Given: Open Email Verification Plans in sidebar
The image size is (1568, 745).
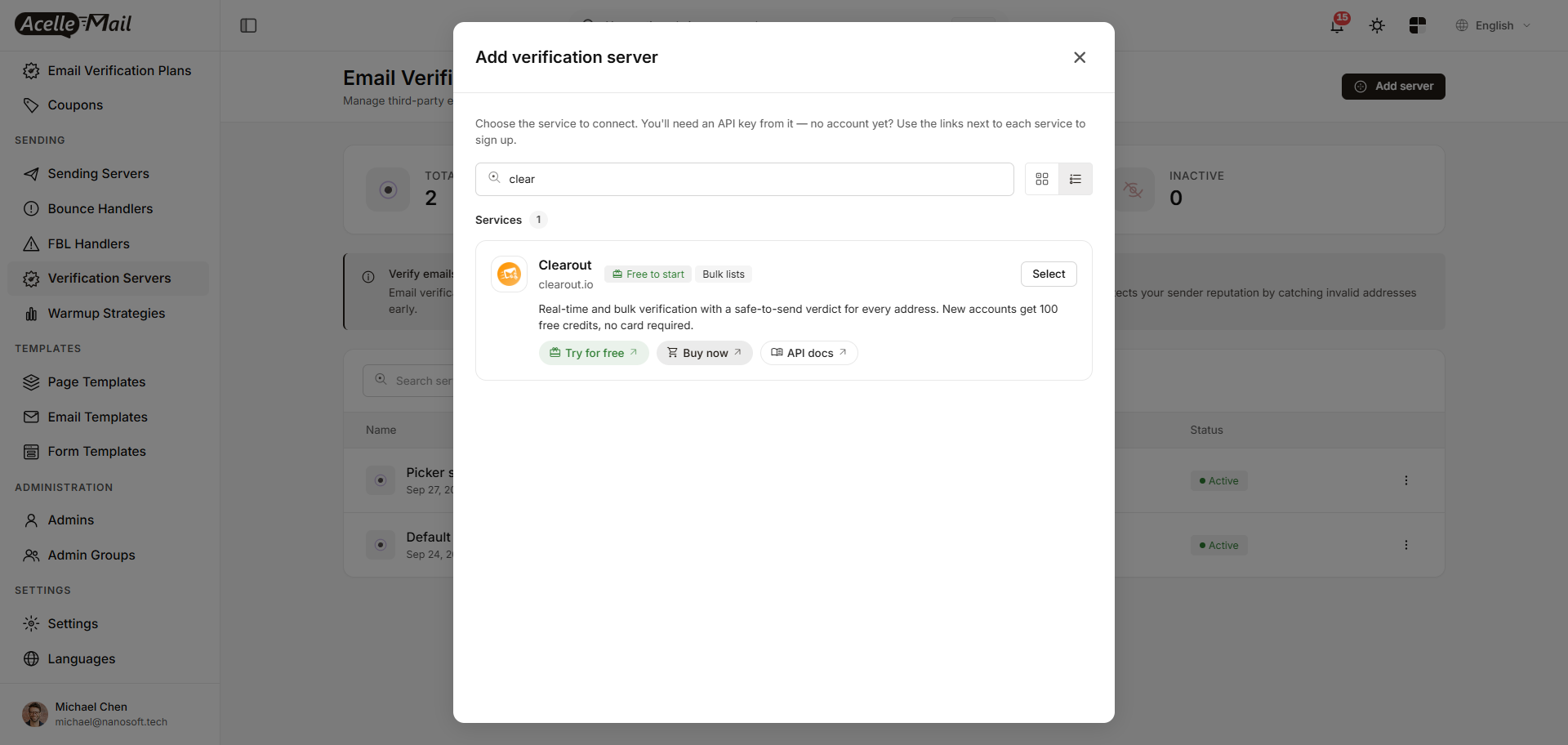Looking at the screenshot, I should pyautogui.click(x=108, y=71).
